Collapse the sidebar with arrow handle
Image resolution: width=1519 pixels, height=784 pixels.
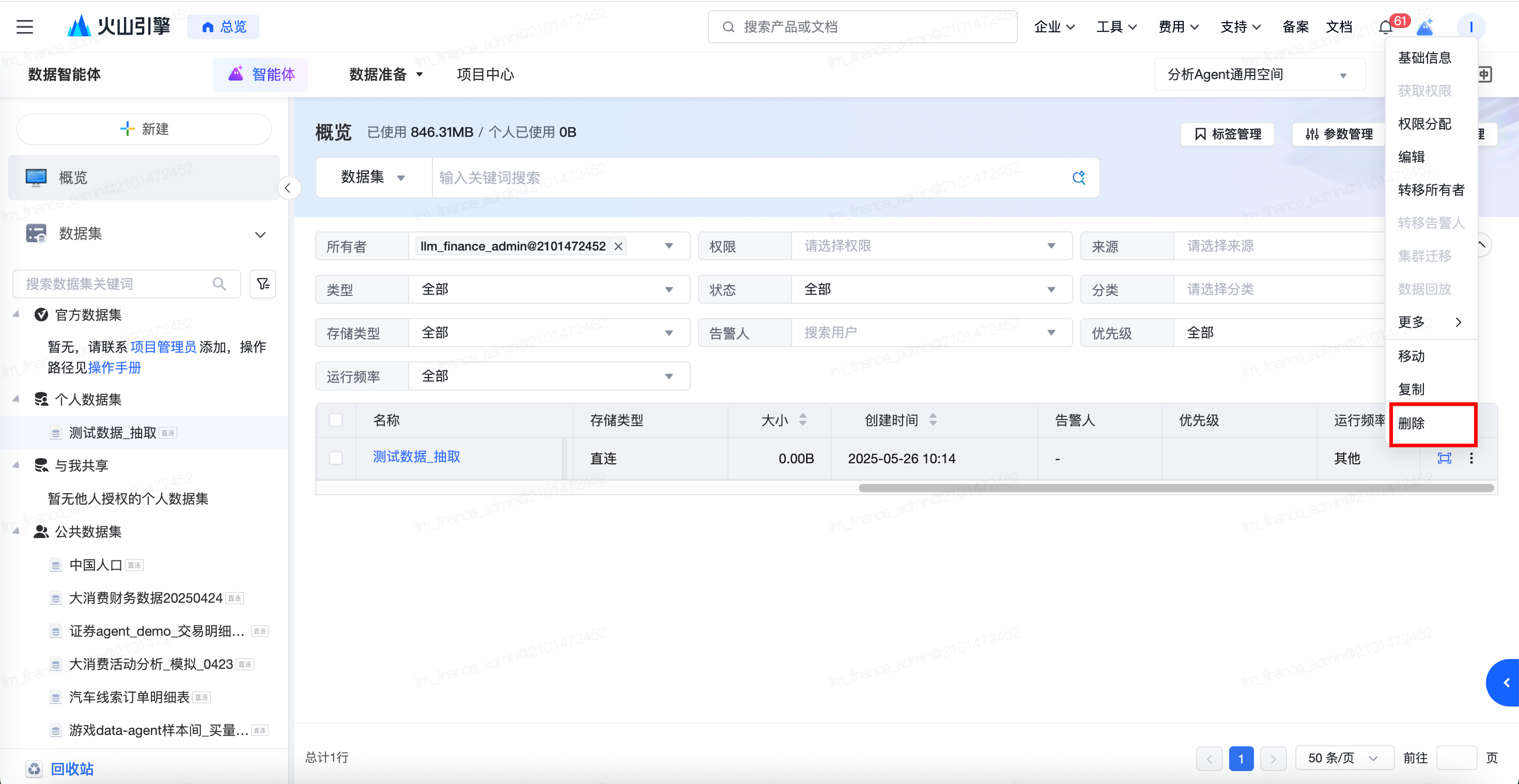click(288, 188)
